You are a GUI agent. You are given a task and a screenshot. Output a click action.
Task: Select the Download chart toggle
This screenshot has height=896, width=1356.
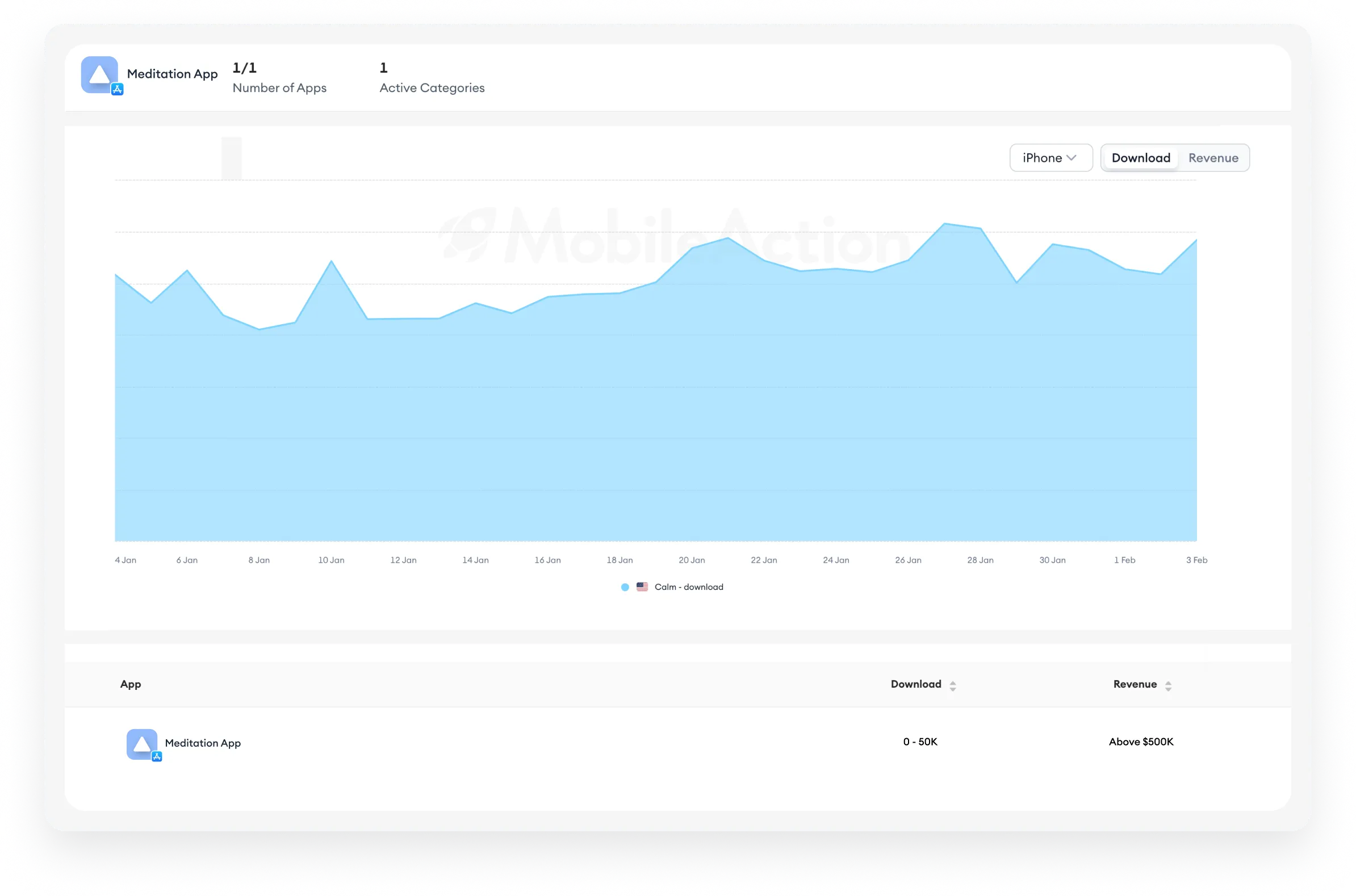(1141, 158)
